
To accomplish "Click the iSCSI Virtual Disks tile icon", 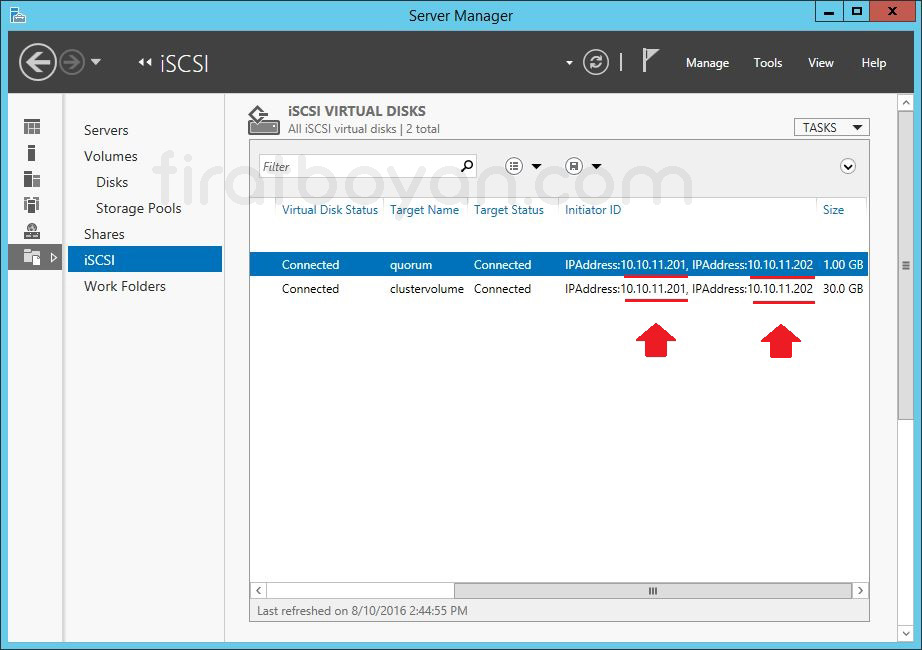I will click(x=263, y=120).
